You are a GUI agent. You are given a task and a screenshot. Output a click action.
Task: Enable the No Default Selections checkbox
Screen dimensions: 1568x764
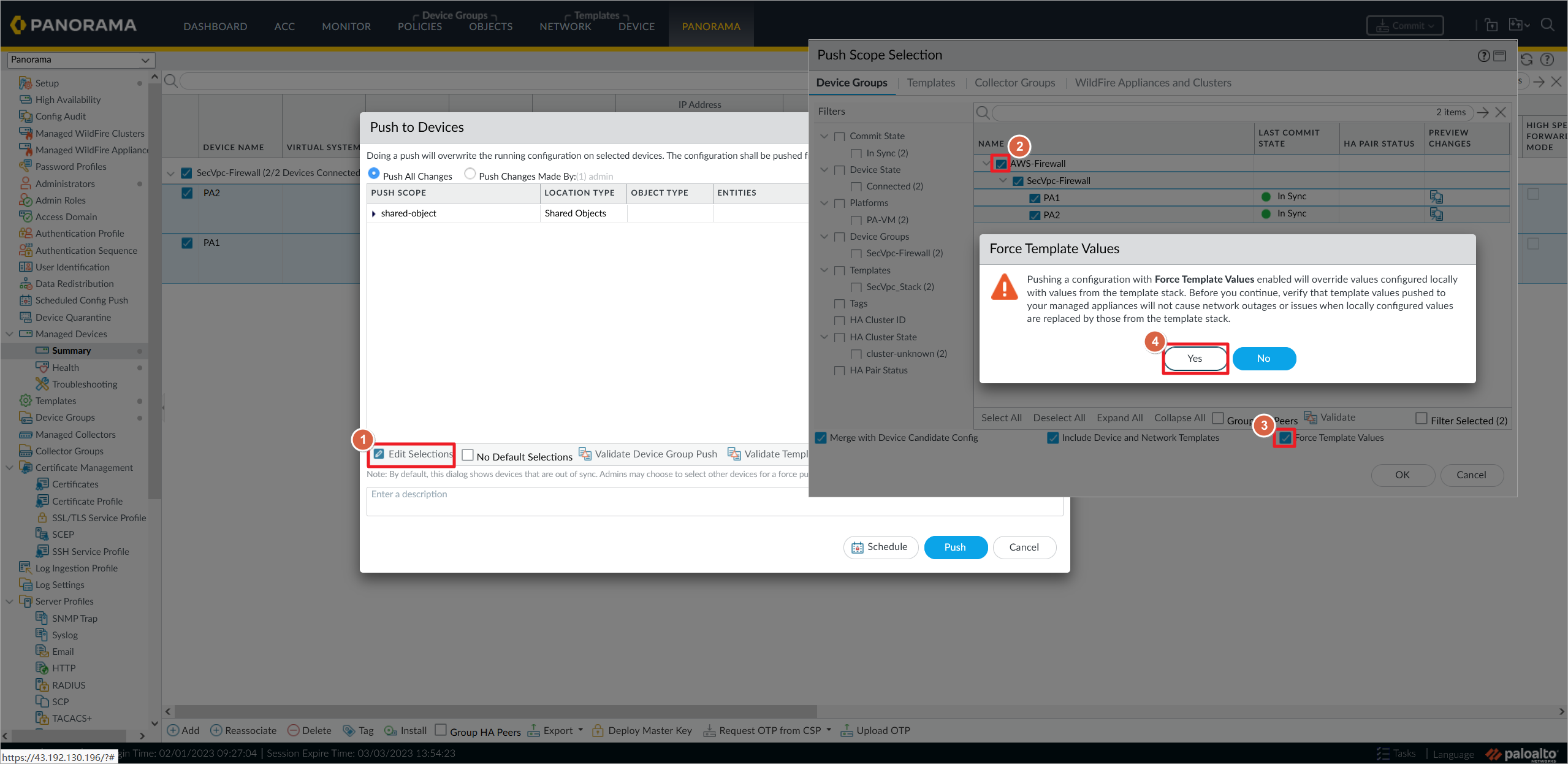(x=467, y=455)
